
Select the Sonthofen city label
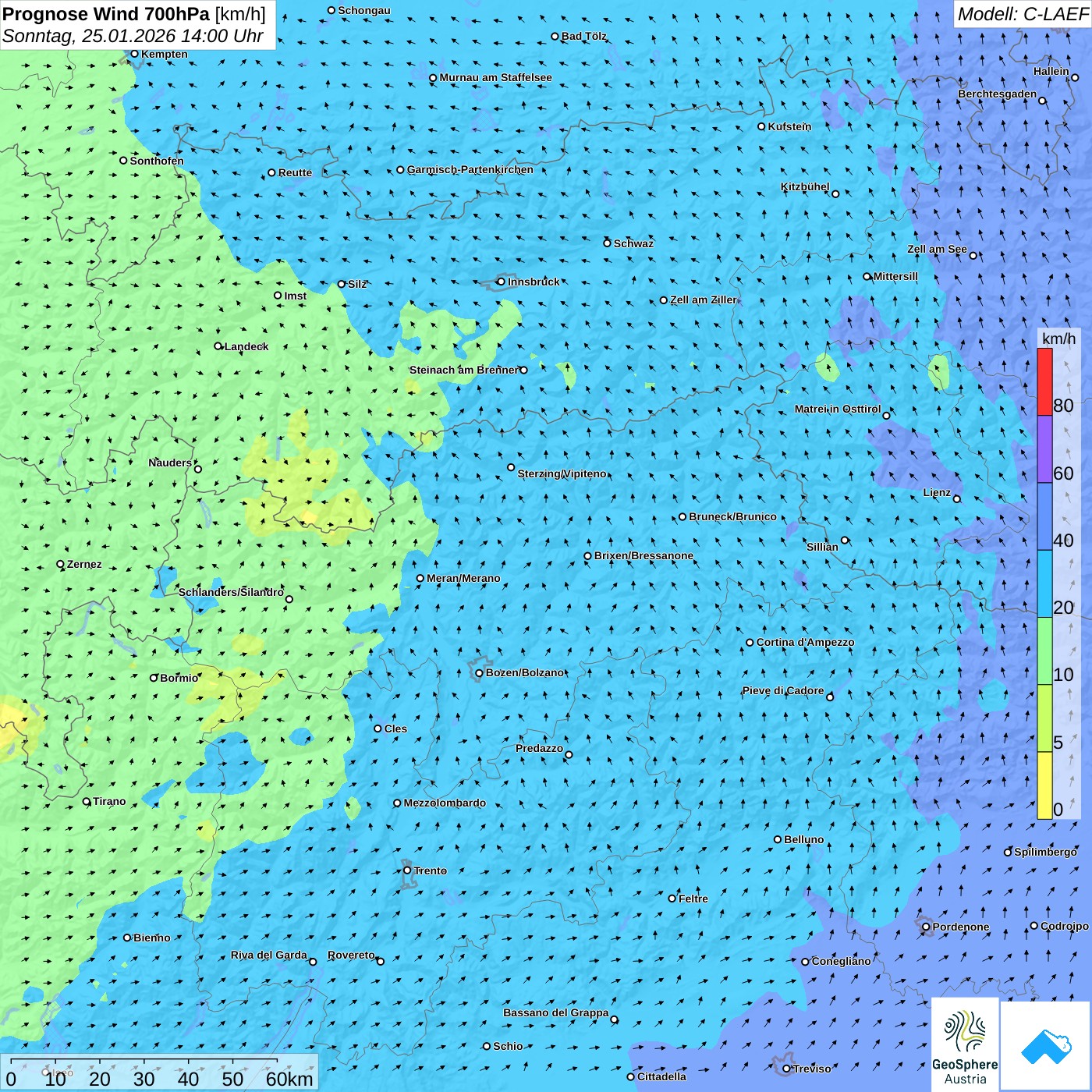click(x=157, y=161)
